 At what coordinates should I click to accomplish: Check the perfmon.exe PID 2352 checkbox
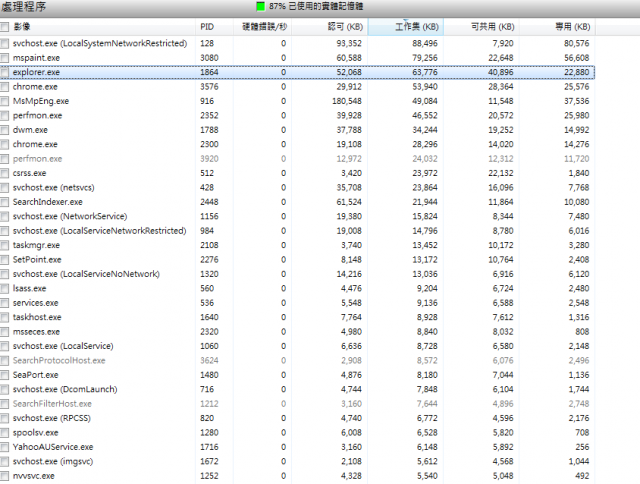4,115
